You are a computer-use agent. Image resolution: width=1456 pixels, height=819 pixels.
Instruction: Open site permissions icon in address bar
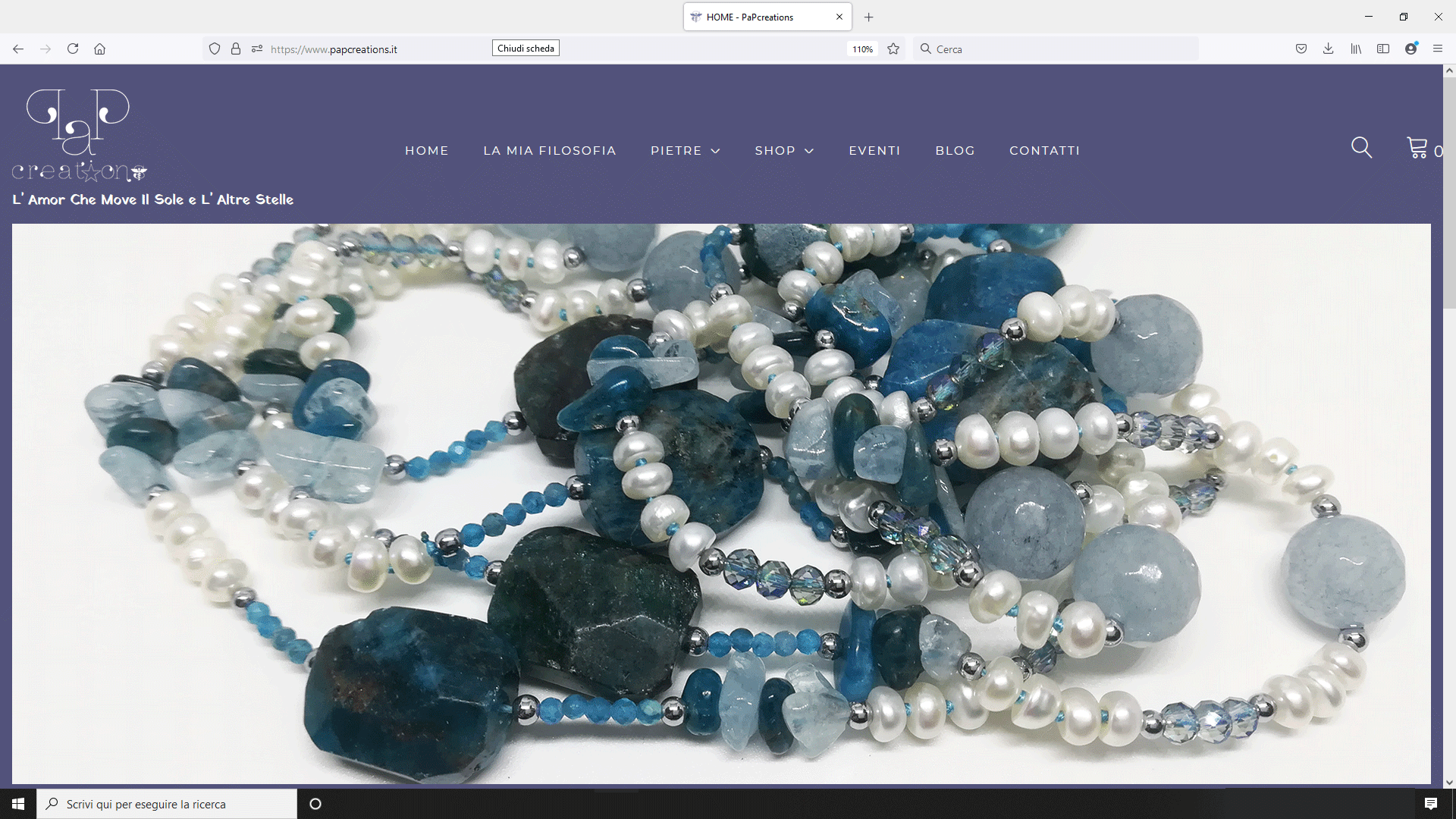coord(257,49)
